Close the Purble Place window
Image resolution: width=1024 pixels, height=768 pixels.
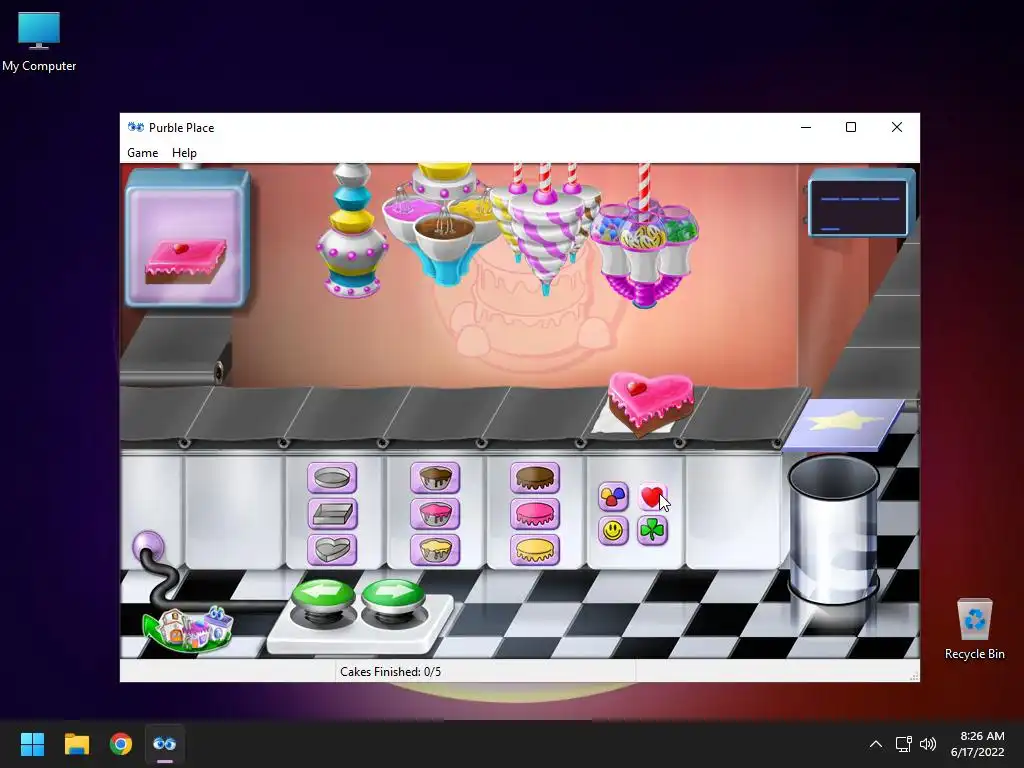click(897, 127)
